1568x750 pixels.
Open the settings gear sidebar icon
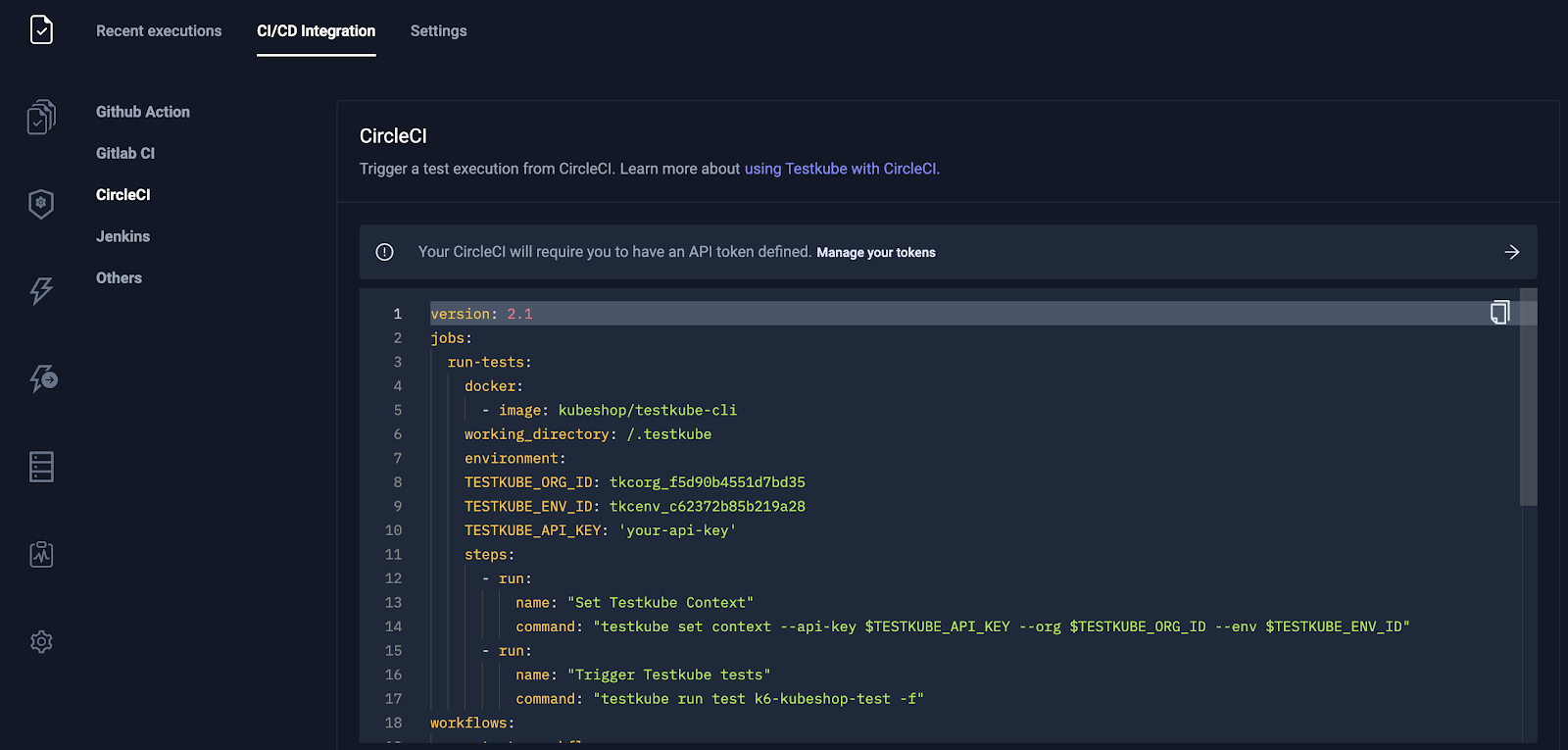(x=41, y=642)
